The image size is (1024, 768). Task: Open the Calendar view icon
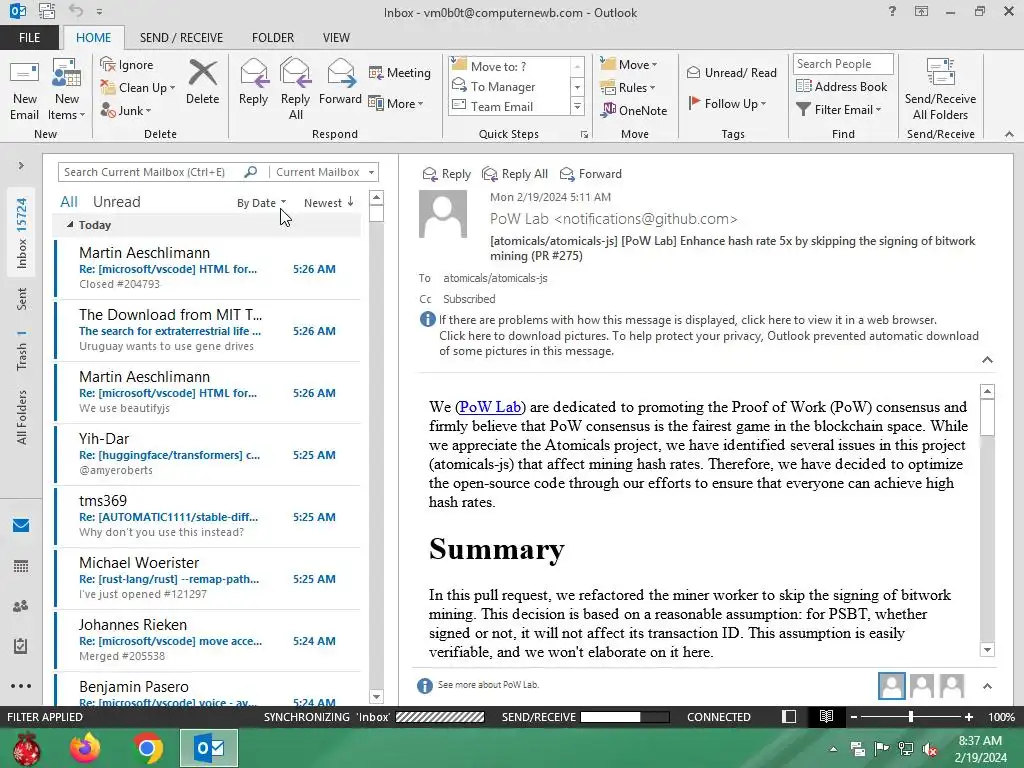(x=21, y=566)
